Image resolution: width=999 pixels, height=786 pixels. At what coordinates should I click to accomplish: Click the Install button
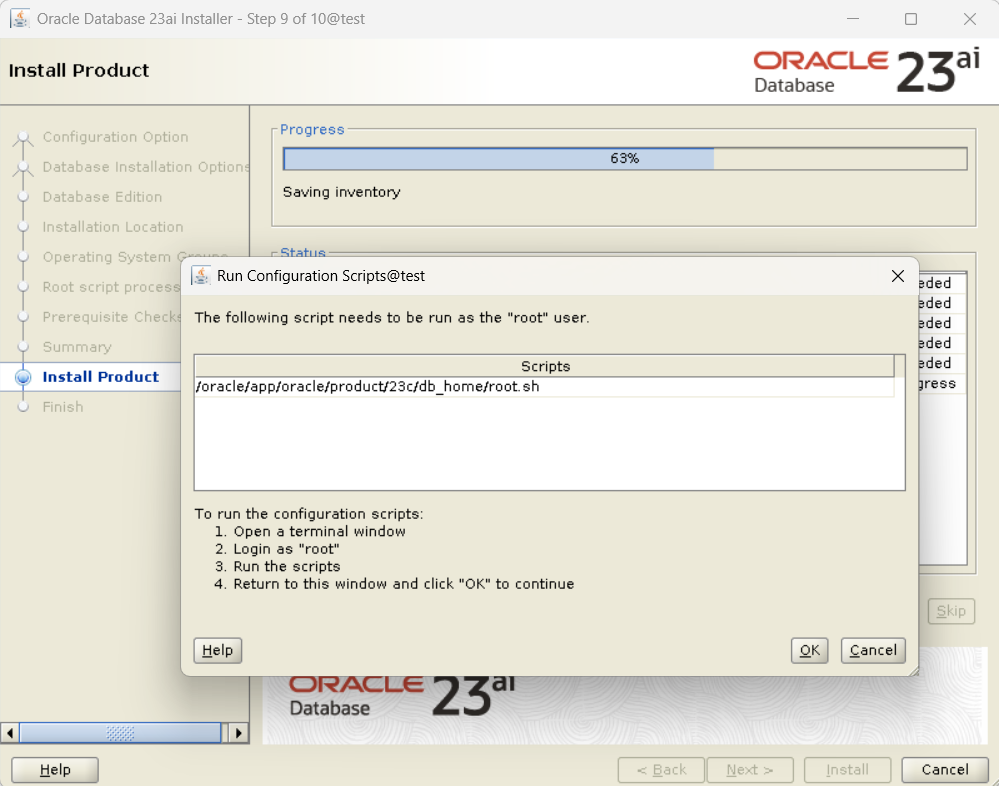[847, 769]
